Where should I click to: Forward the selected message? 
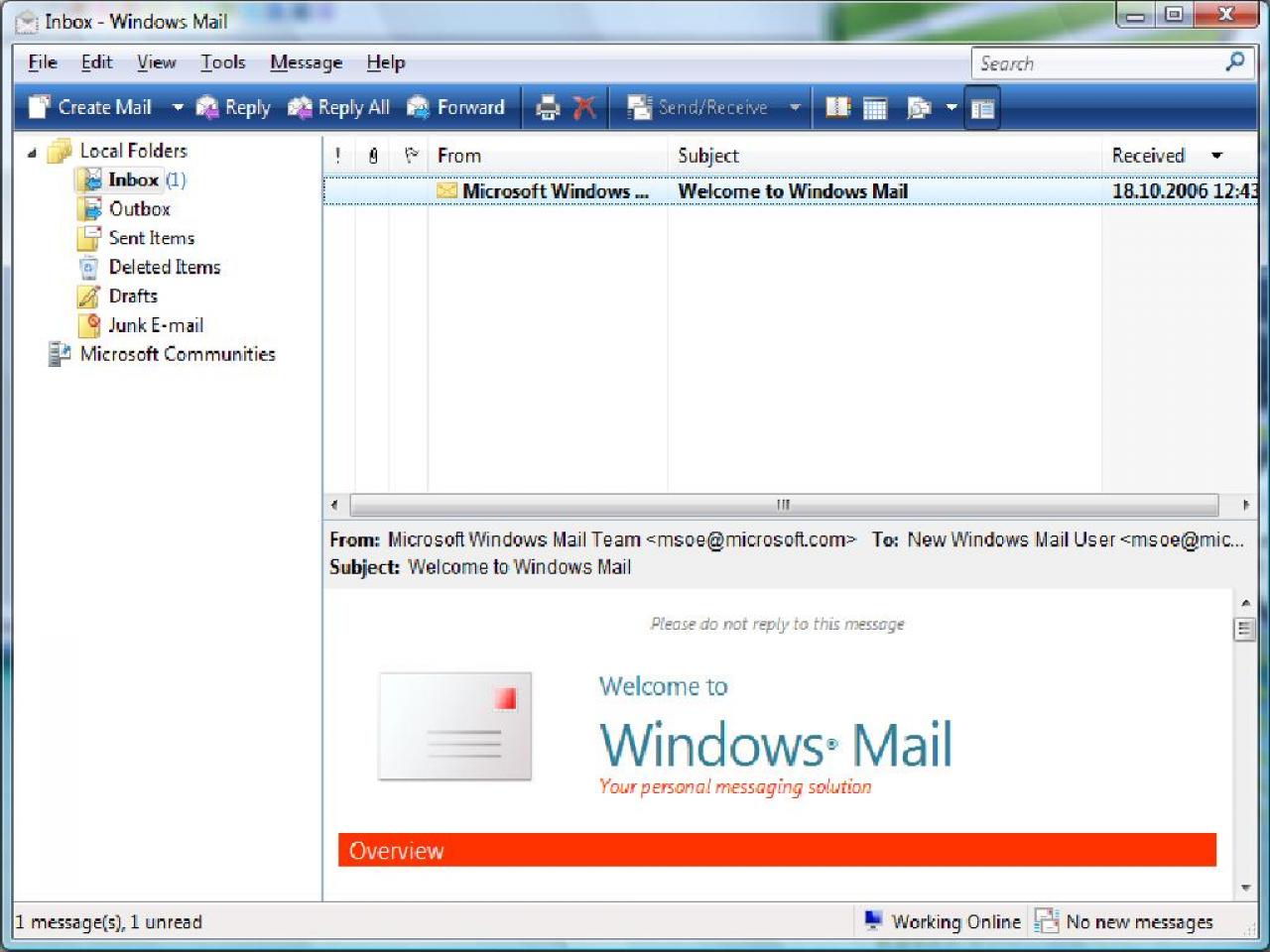(x=456, y=107)
